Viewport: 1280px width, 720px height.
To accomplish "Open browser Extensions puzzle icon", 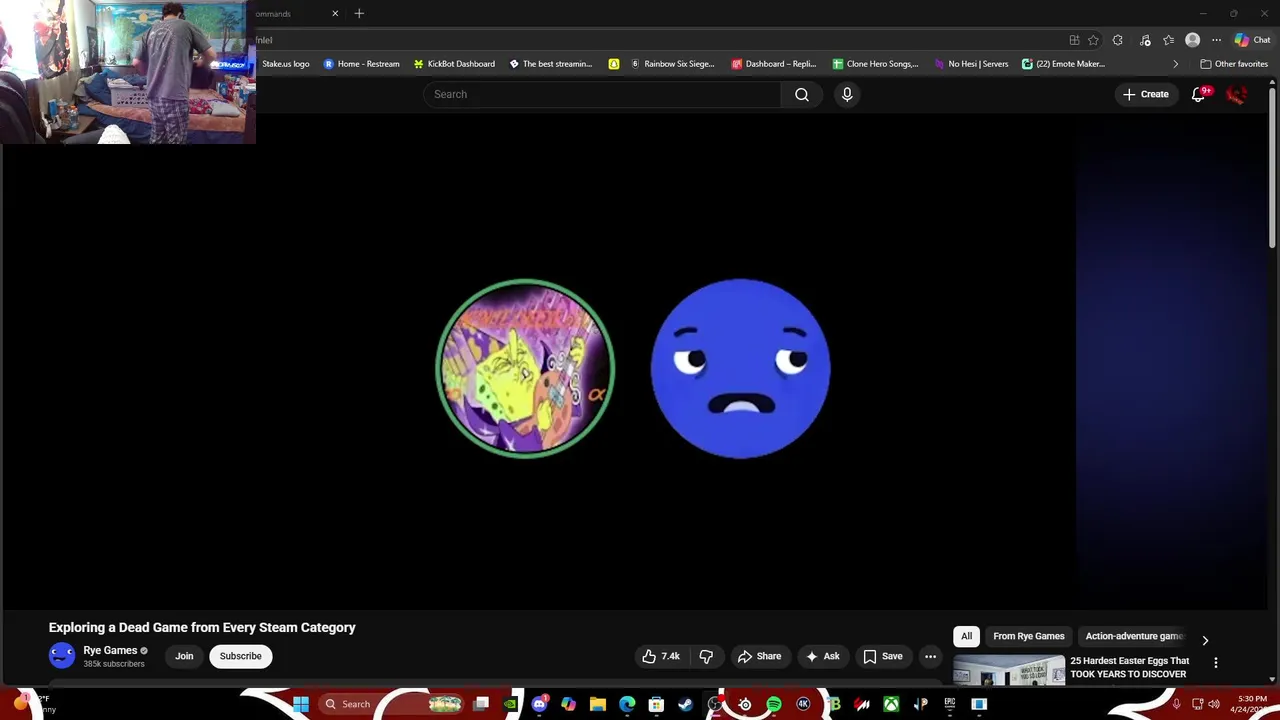I will pyautogui.click(x=1118, y=40).
